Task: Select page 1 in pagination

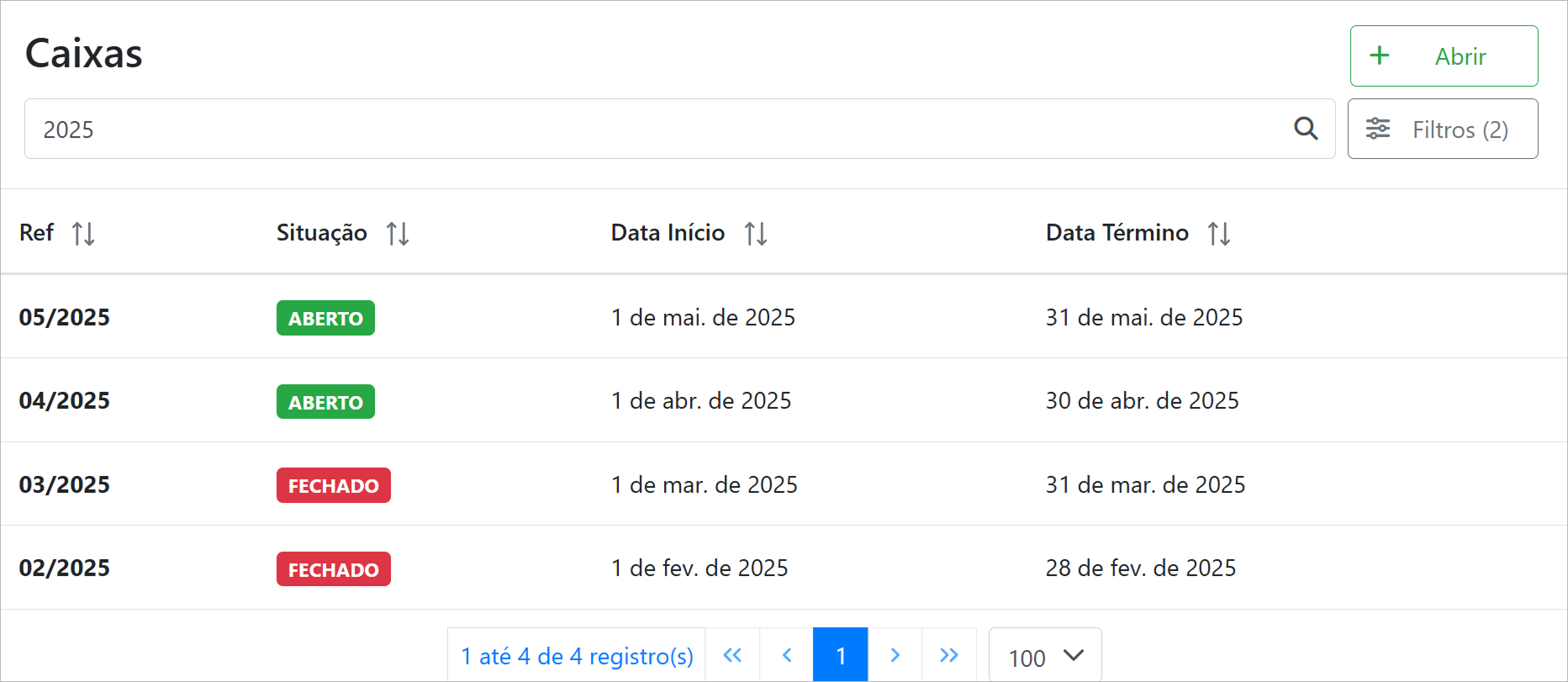Action: pyautogui.click(x=841, y=655)
